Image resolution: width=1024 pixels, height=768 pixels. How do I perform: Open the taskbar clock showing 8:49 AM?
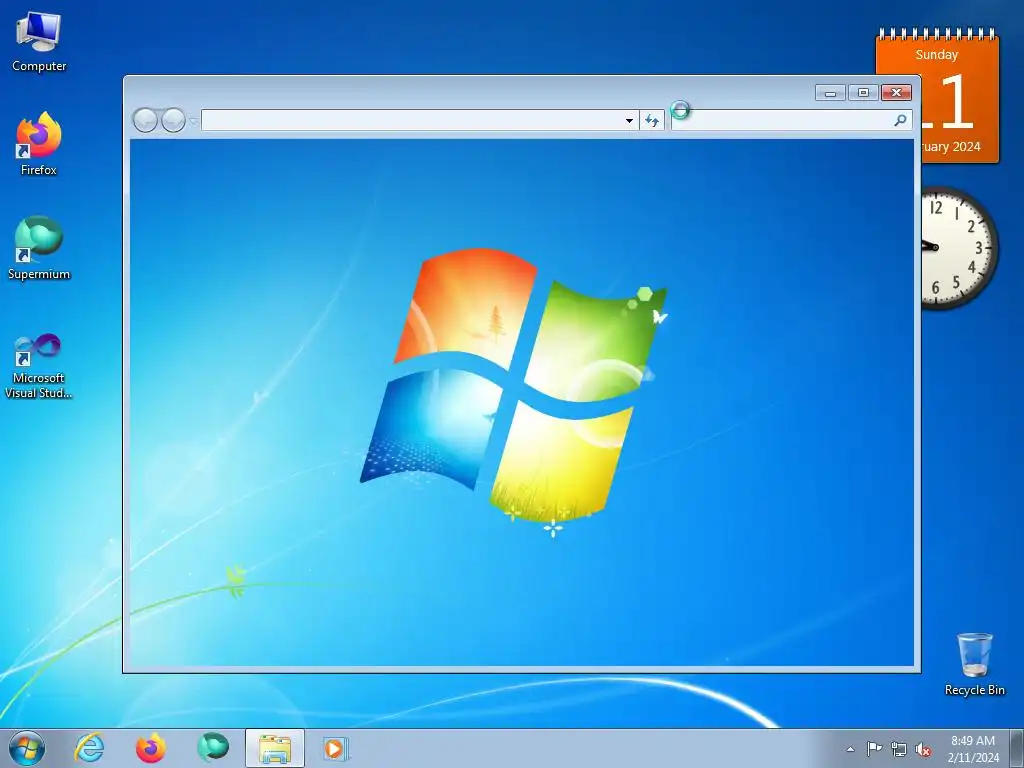coord(973,749)
